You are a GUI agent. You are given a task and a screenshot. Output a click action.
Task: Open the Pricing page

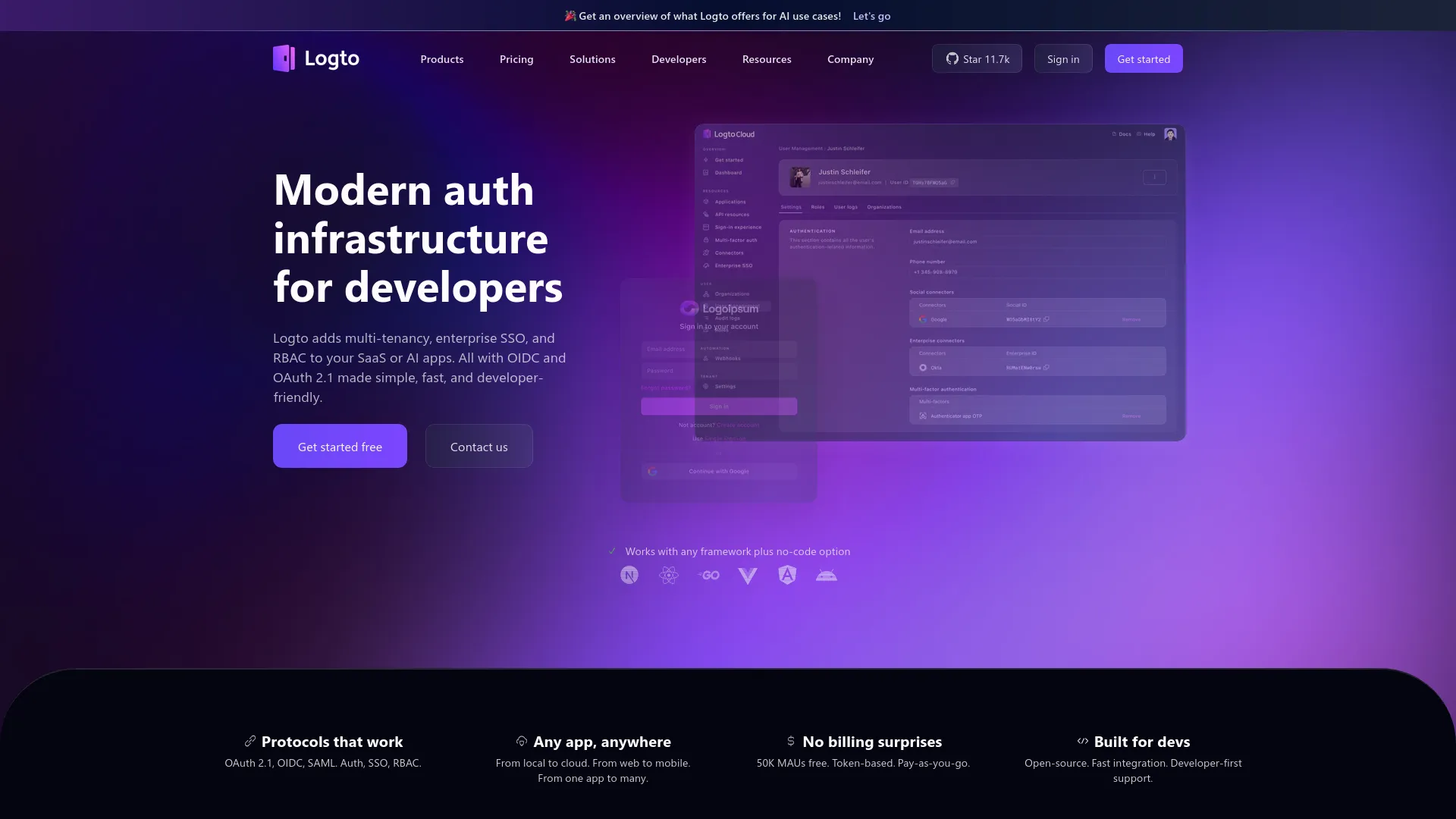coord(516,59)
